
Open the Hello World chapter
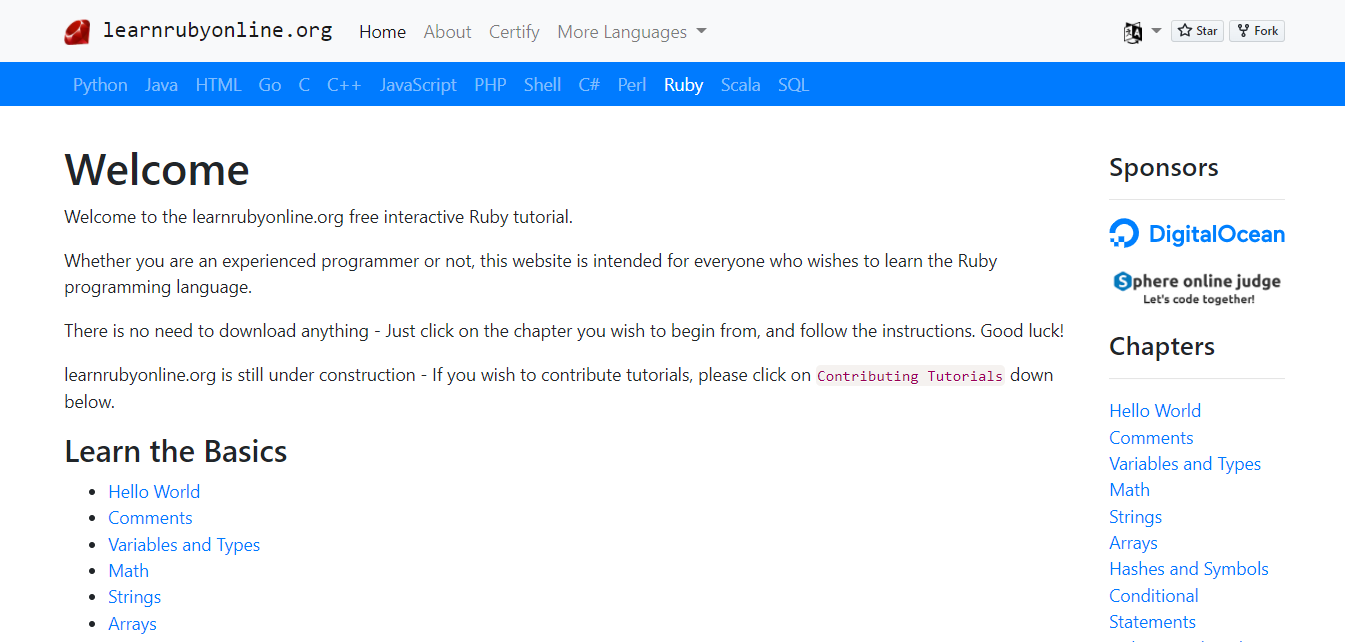[x=154, y=491]
